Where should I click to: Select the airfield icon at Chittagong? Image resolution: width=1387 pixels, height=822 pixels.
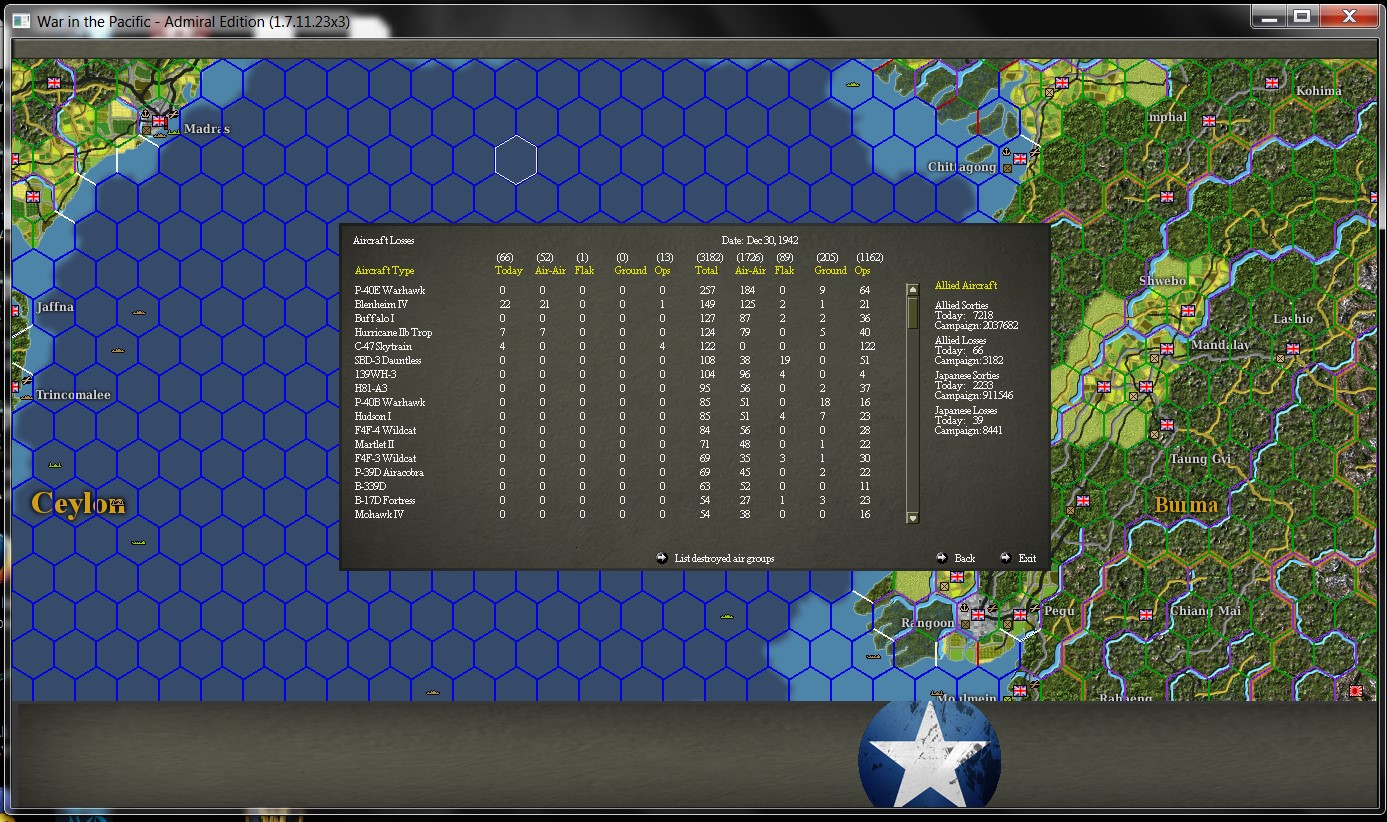(1034, 150)
